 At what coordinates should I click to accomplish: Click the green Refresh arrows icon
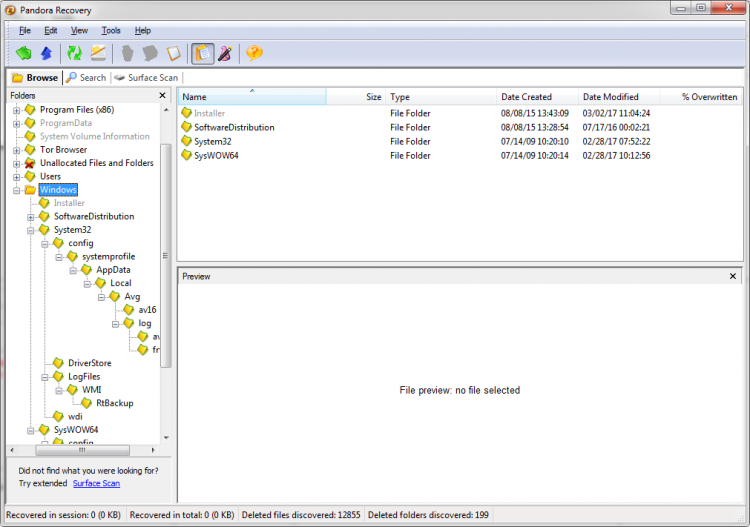[75, 53]
